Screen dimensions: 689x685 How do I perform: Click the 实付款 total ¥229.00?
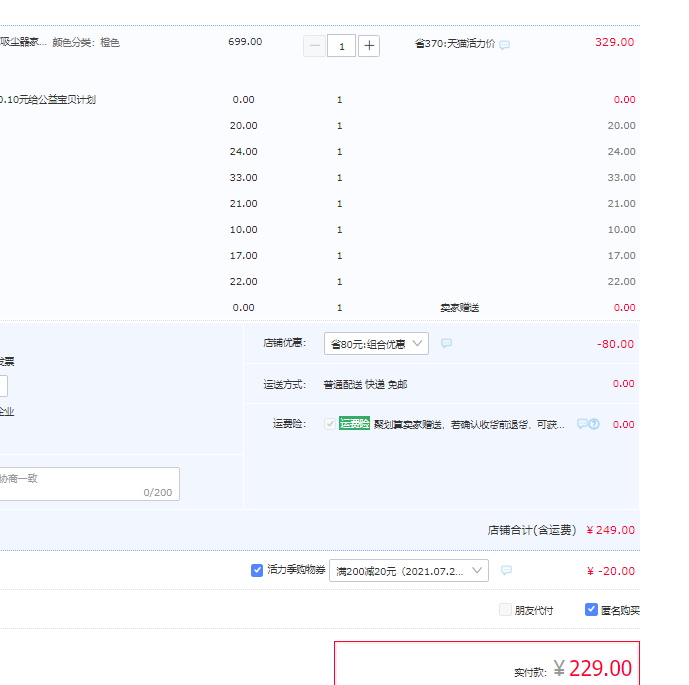[x=592, y=669]
